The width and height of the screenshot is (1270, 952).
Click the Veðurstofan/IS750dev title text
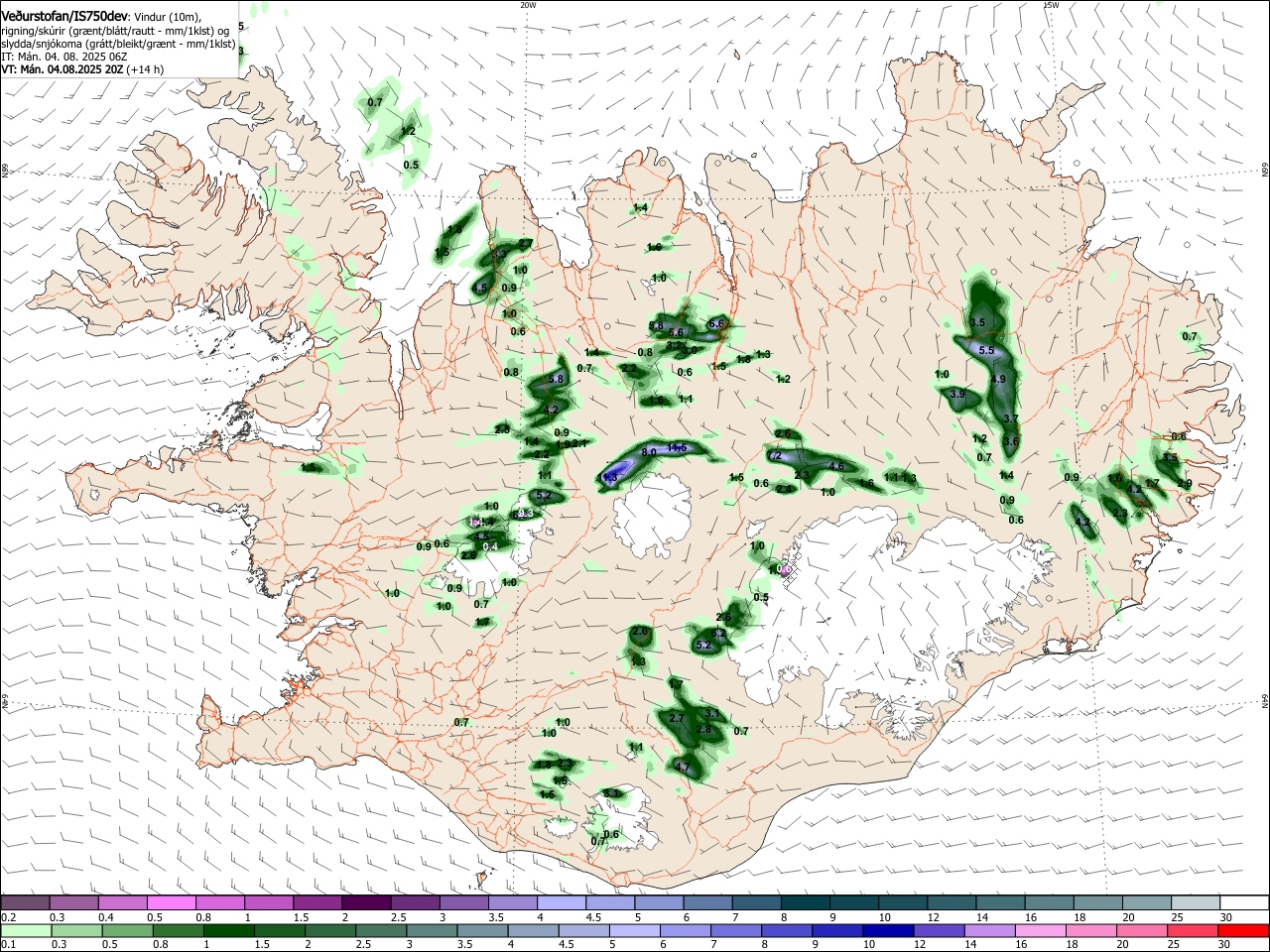(64, 16)
